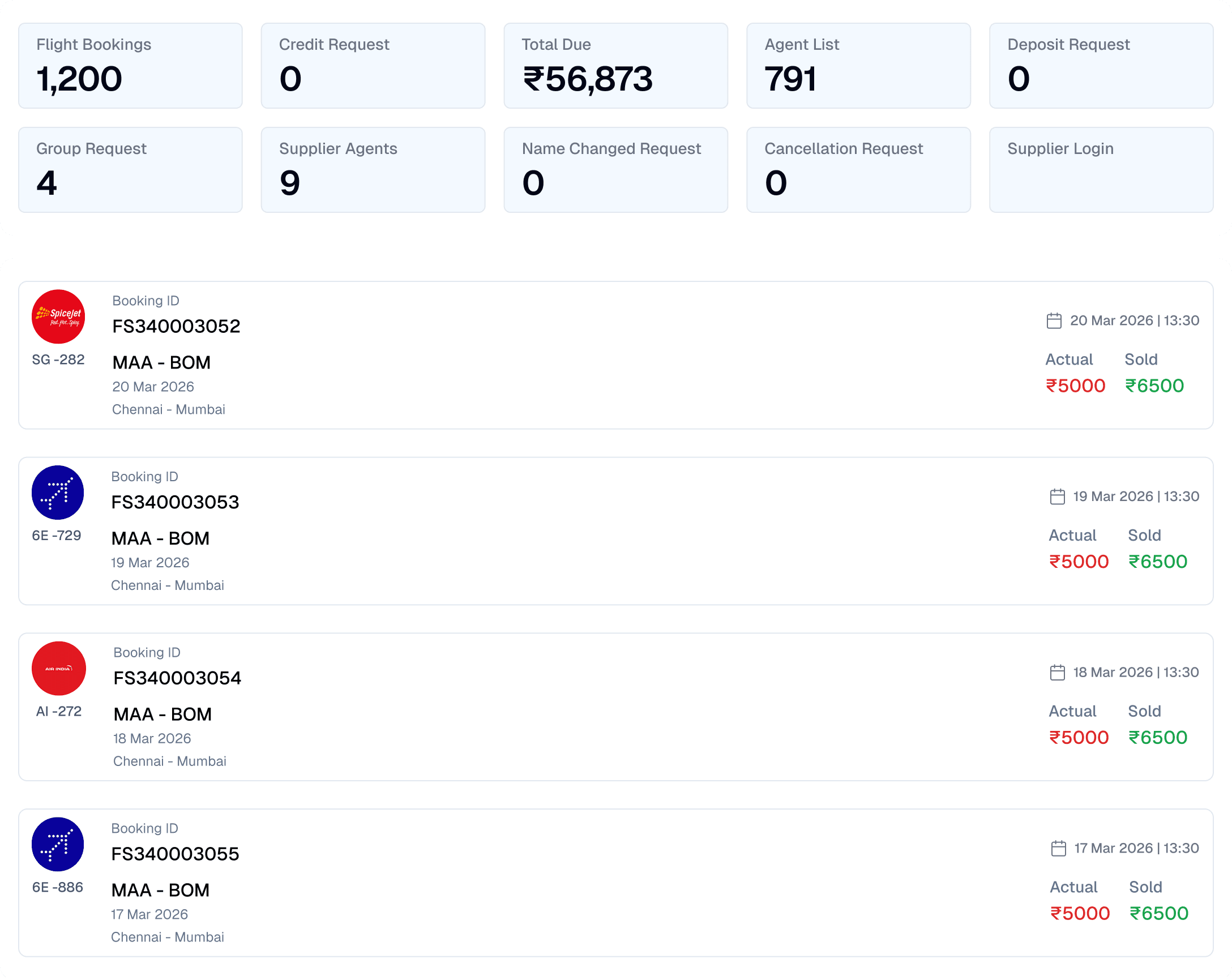Click the 19 Mar 2026 | 13:30 timestamp
The width and height of the screenshot is (1232, 980).
[1136, 497]
